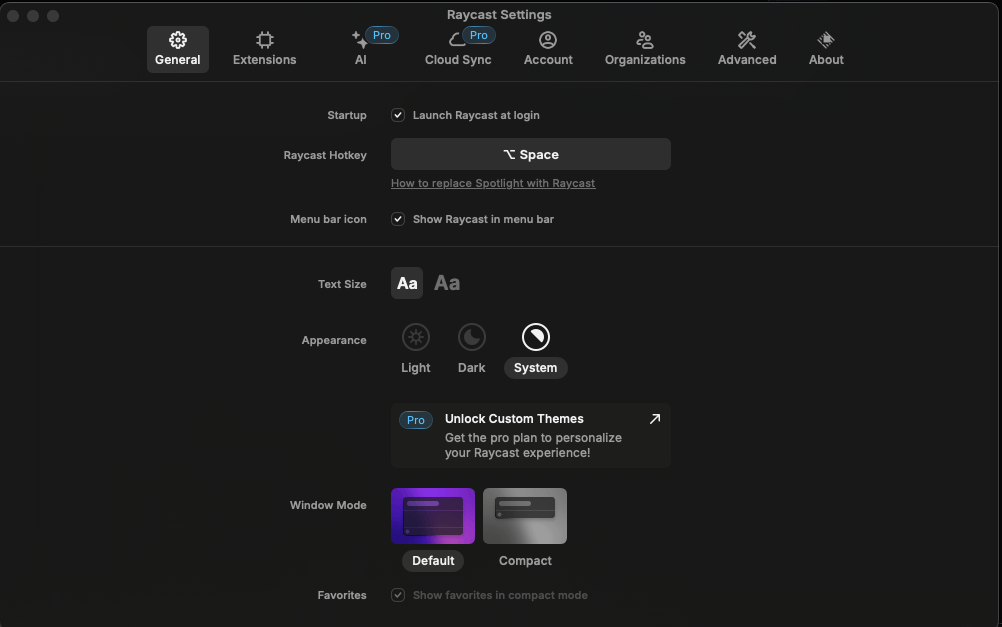Screen dimensions: 1002x627
Task: Choose the System appearance icon
Action: coord(536,337)
